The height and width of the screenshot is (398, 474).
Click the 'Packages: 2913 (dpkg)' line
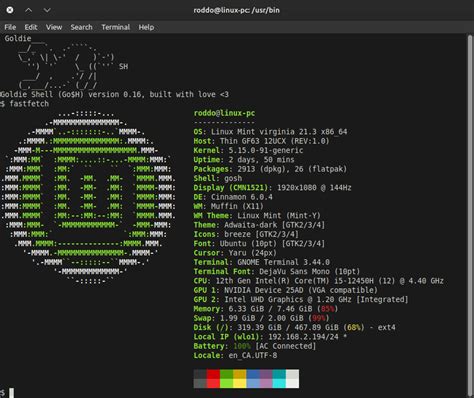click(270, 169)
